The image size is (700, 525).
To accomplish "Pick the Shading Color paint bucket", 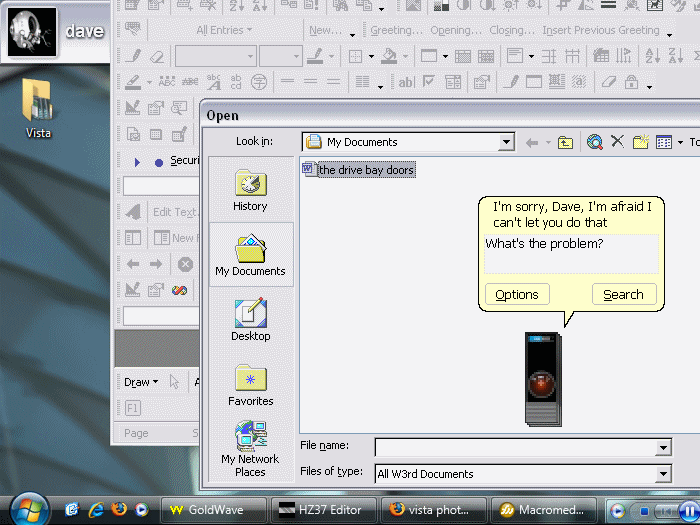I will [x=389, y=57].
